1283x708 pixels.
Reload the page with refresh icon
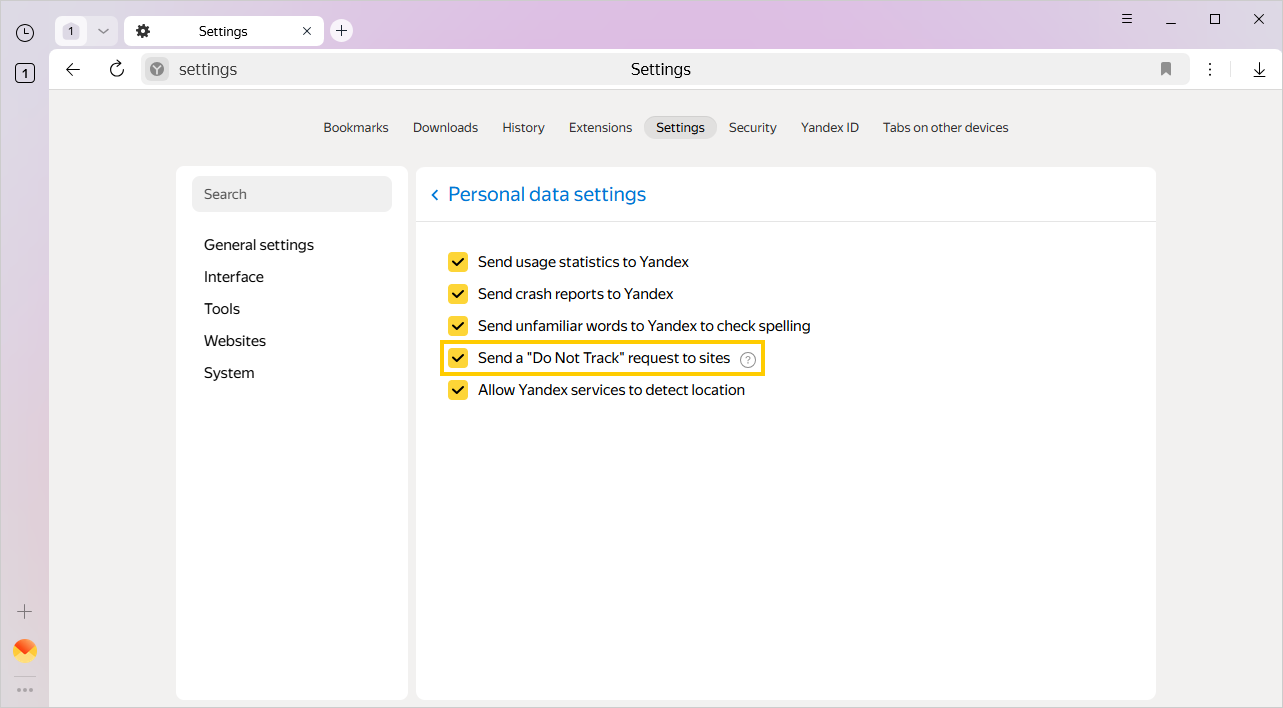tap(117, 69)
